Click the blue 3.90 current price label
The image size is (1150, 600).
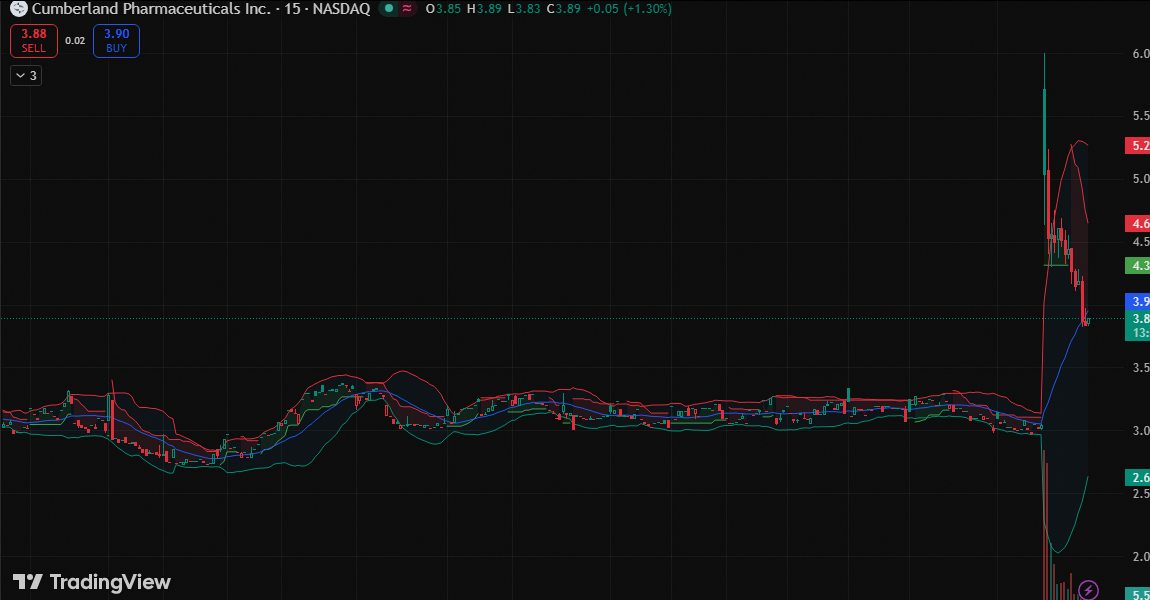pyautogui.click(x=1140, y=301)
